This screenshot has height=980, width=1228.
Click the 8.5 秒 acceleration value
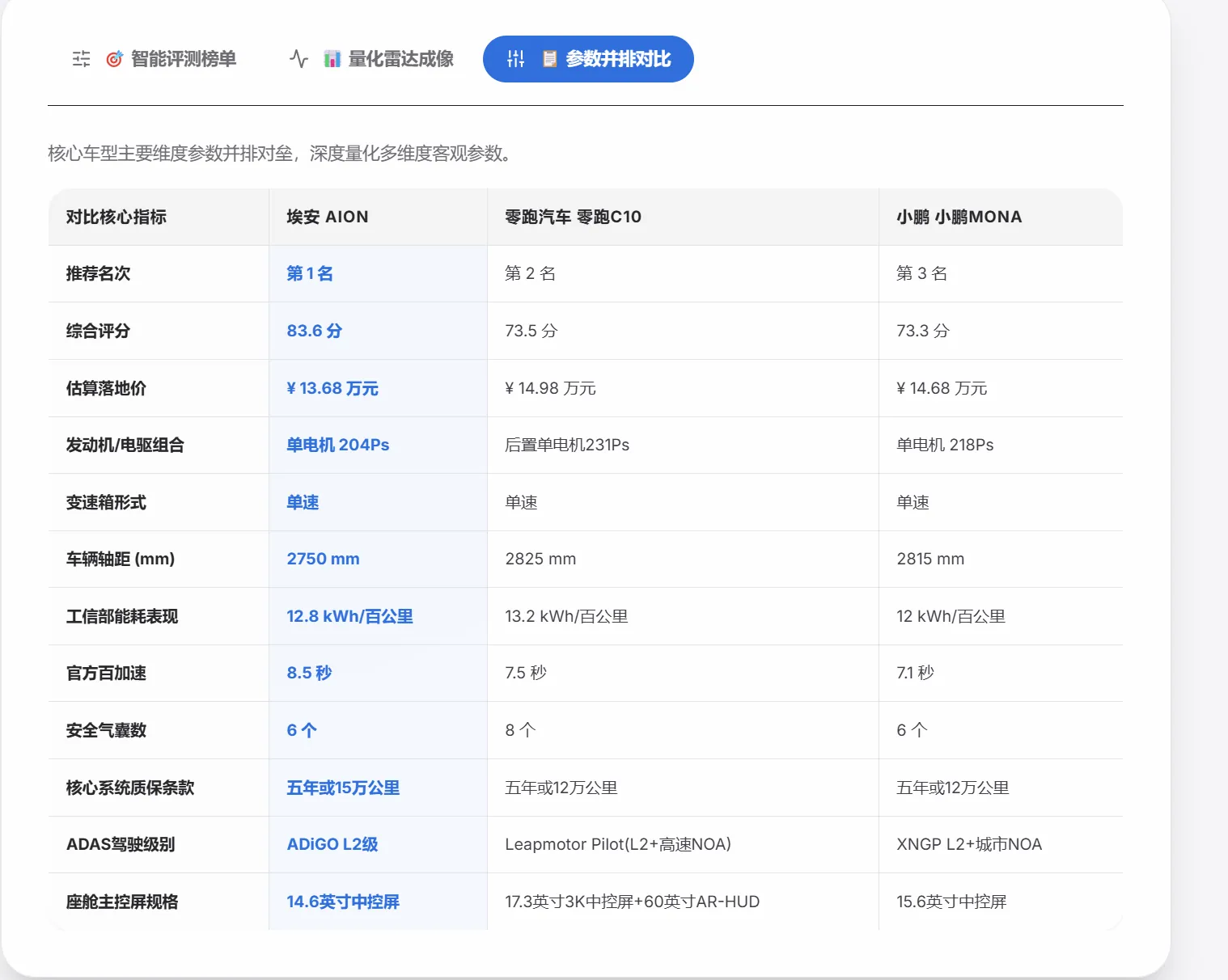coord(309,673)
